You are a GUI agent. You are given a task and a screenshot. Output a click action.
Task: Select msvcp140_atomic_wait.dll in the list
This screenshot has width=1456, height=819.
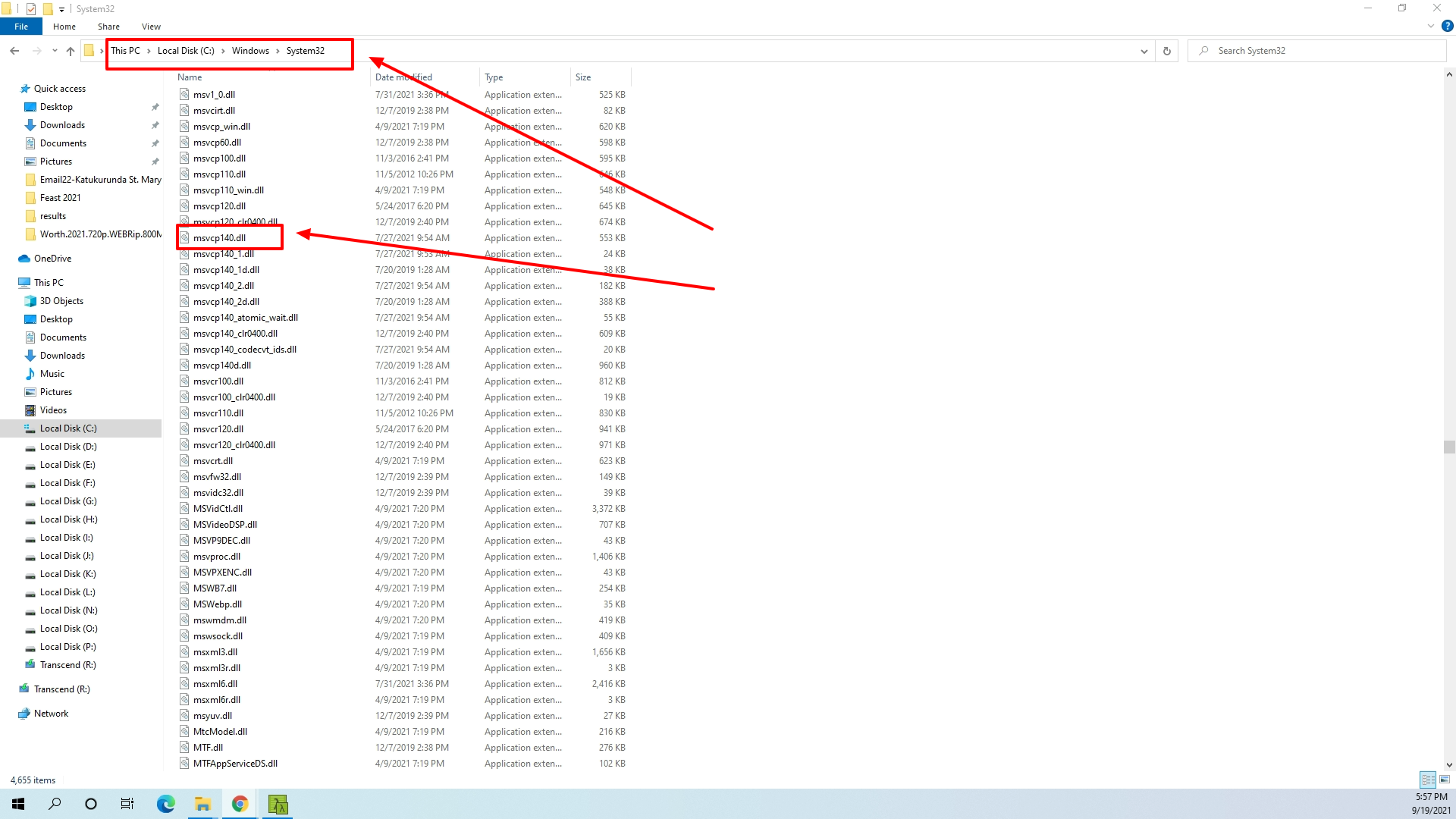tap(246, 318)
